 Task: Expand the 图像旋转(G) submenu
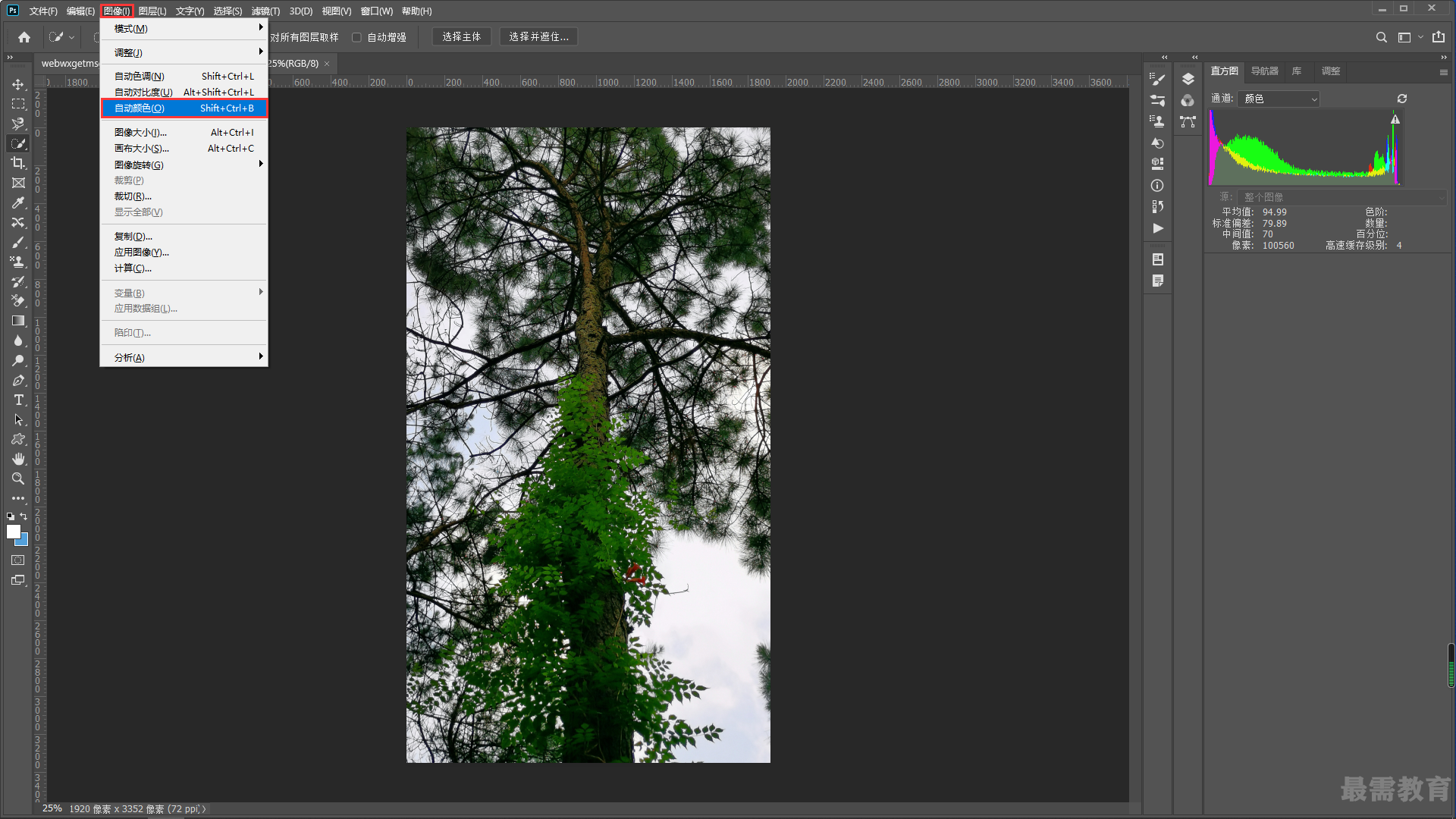(184, 165)
